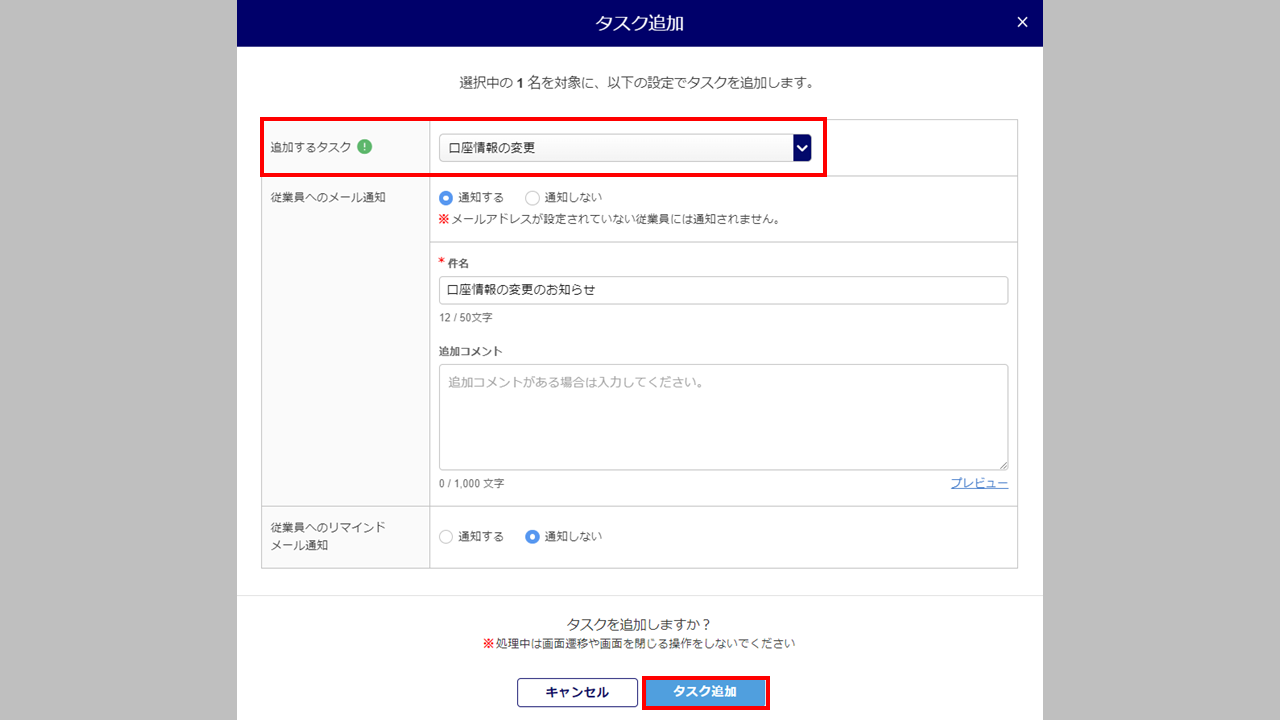The height and width of the screenshot is (720, 1280).
Task: Click the 12 / 50文字 counter text
Action: point(466,318)
